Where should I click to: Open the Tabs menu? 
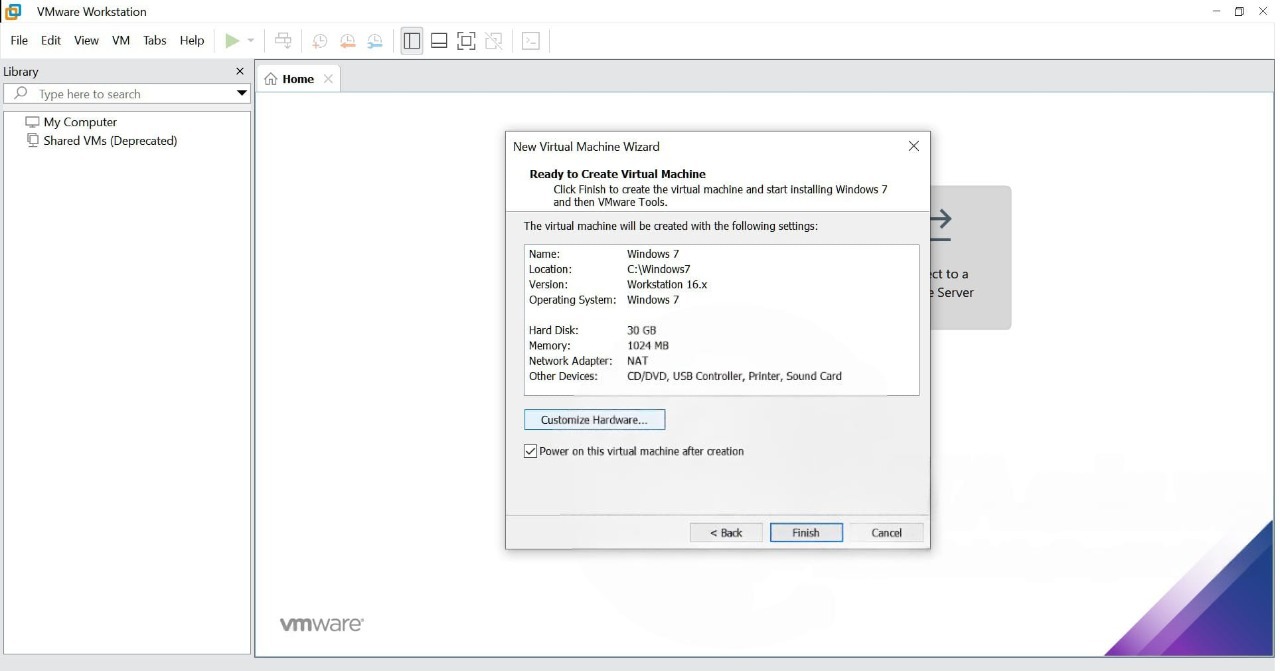click(155, 41)
